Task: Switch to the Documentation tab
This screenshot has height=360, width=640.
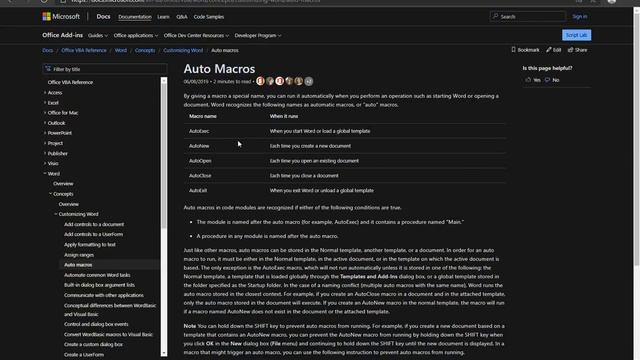Action: [135, 17]
